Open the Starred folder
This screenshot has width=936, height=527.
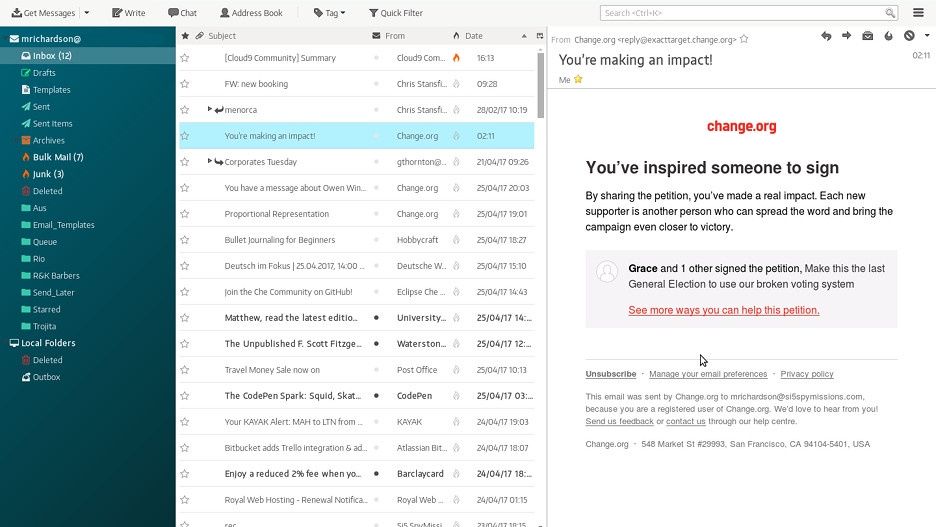40,309
